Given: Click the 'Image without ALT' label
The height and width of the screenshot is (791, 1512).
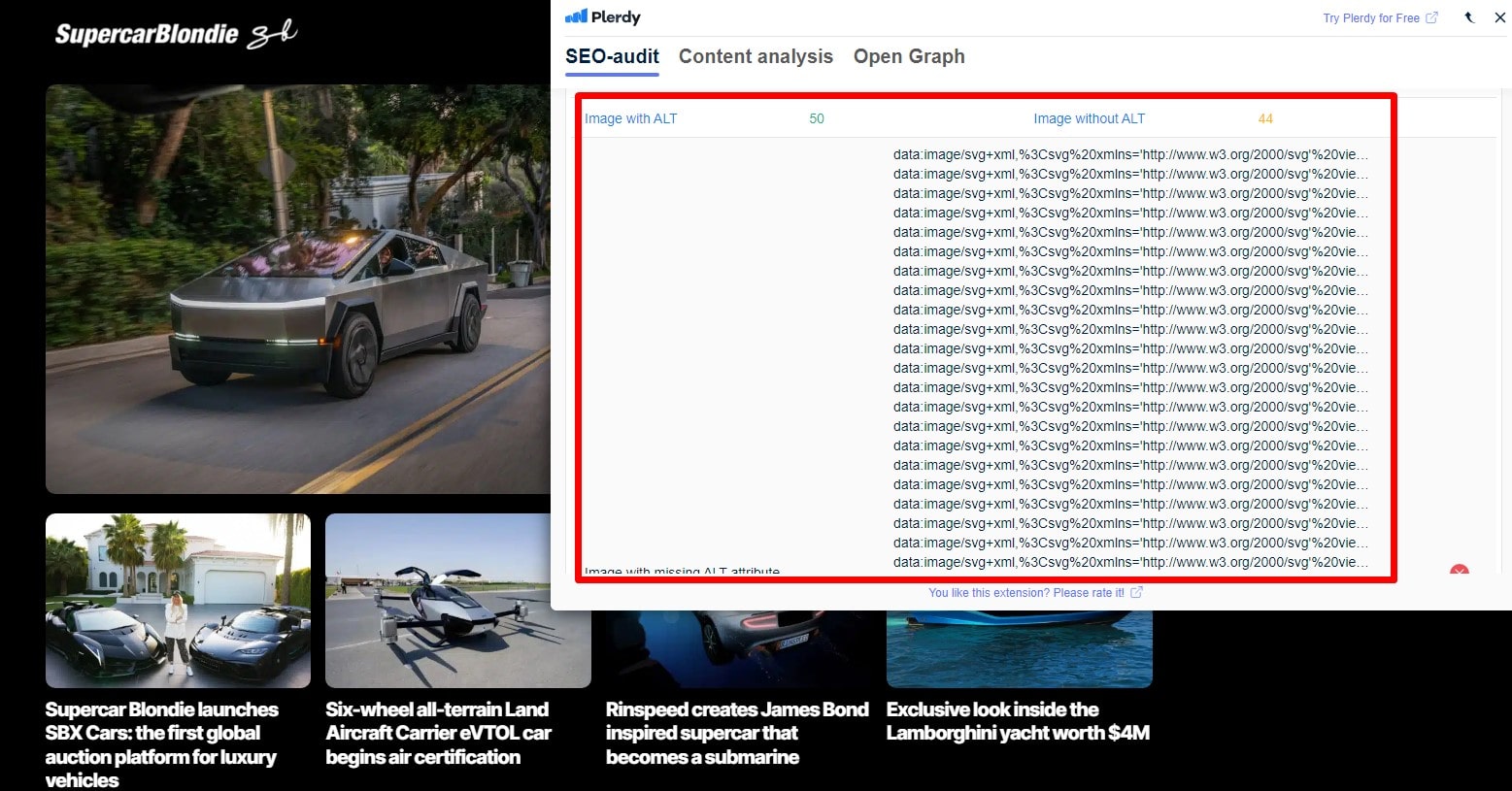Looking at the screenshot, I should click(1089, 118).
